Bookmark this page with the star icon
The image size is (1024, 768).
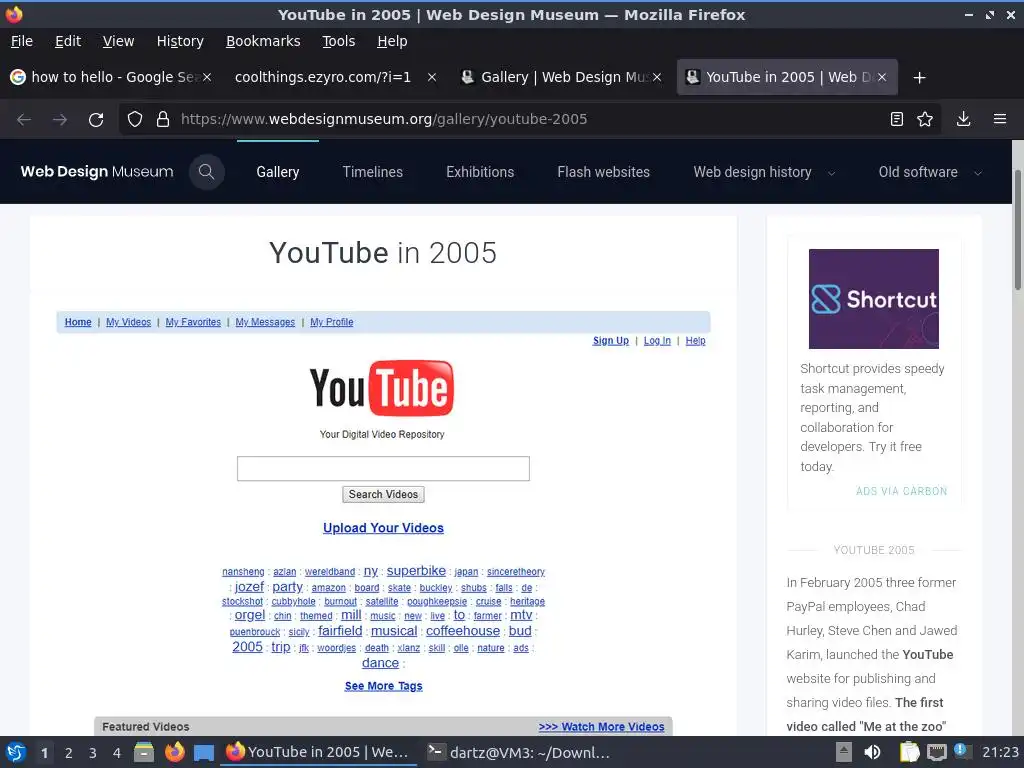925,119
